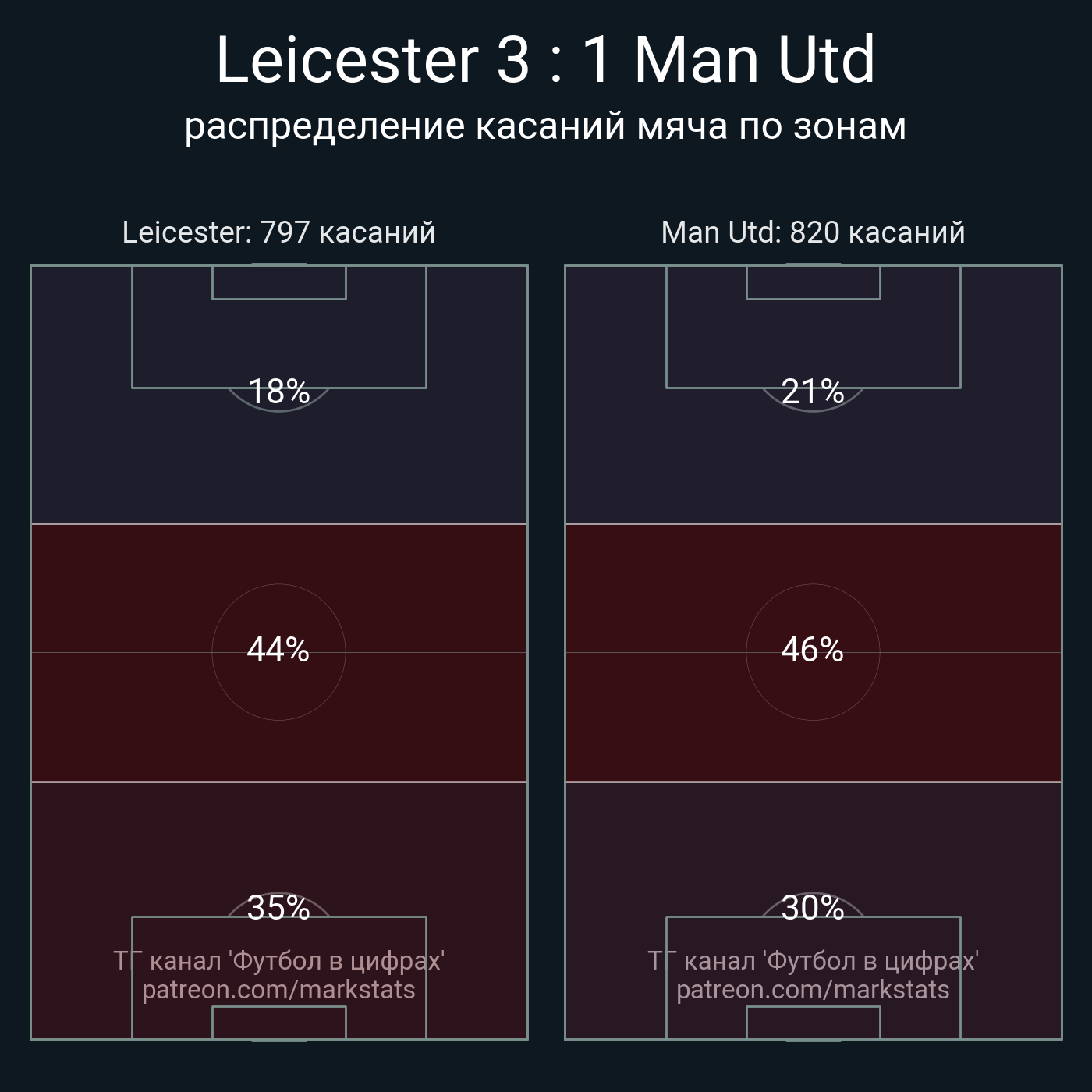Click the bottom six-yard box on Leicester pitch
The height and width of the screenshot is (1092, 1092).
coord(278,1023)
